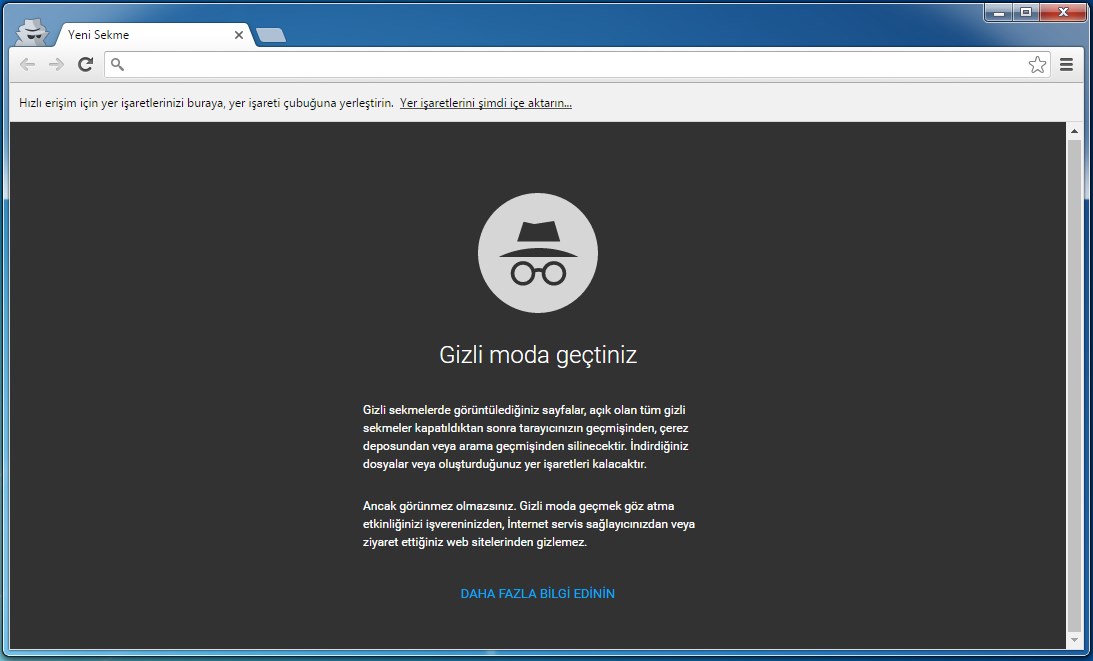This screenshot has width=1093, height=661.
Task: Maximize the Chrome window
Action: pos(1025,12)
